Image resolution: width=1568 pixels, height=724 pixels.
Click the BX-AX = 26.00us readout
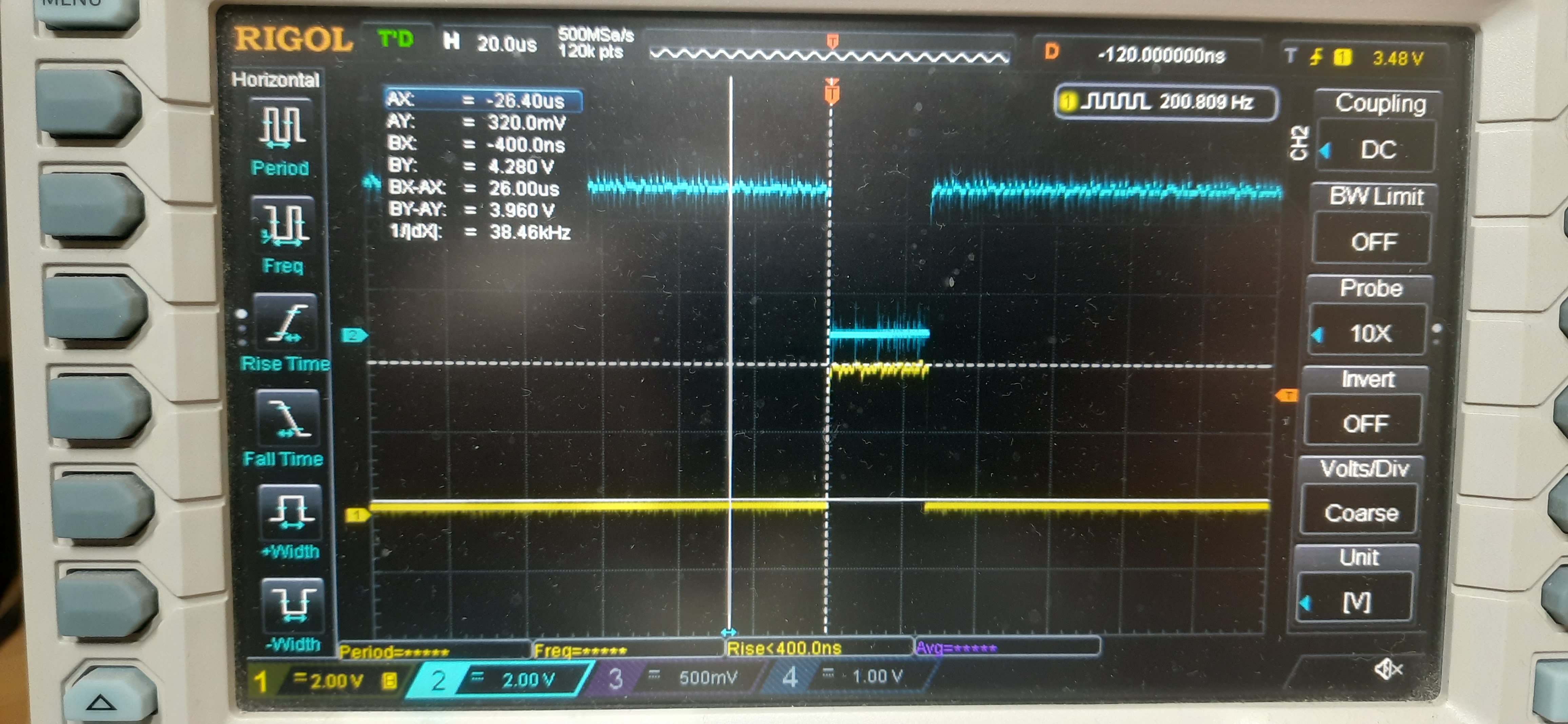click(x=474, y=188)
